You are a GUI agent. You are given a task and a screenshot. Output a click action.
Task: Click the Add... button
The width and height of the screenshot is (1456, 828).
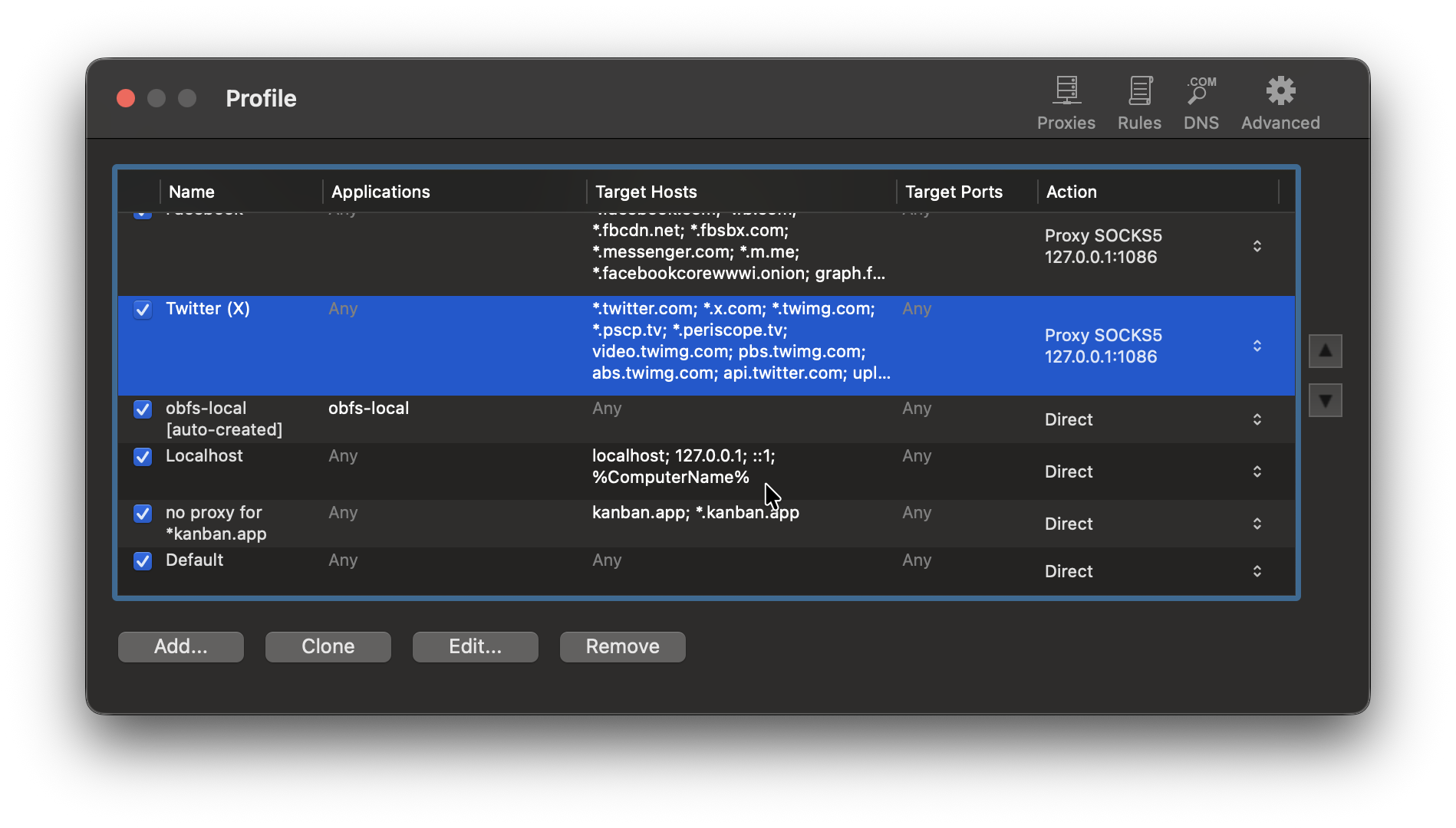pos(181,646)
